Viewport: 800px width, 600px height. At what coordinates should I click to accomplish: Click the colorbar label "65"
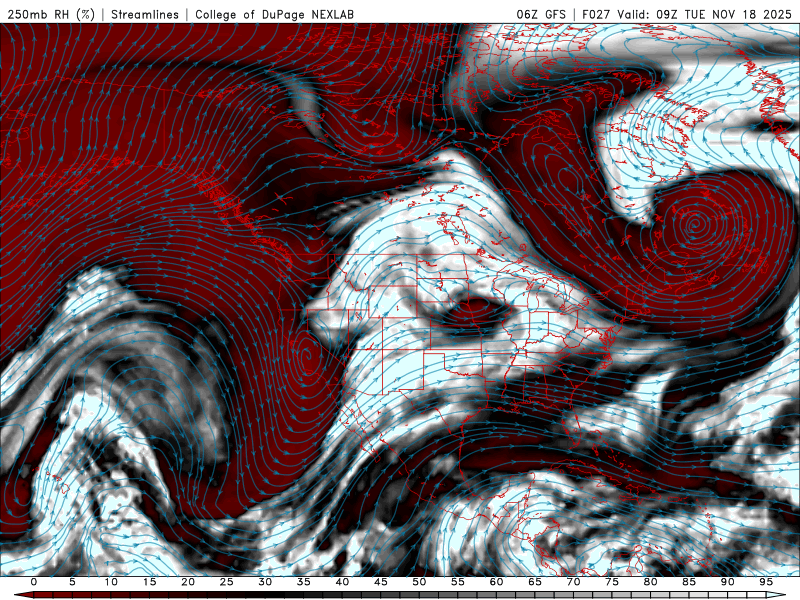tap(535, 582)
